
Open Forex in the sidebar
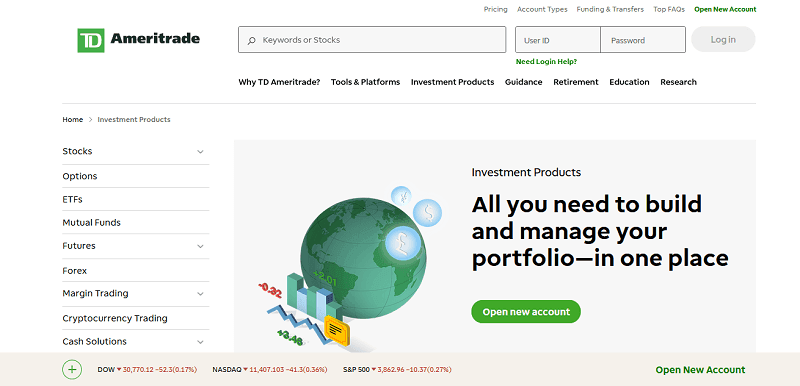74,271
